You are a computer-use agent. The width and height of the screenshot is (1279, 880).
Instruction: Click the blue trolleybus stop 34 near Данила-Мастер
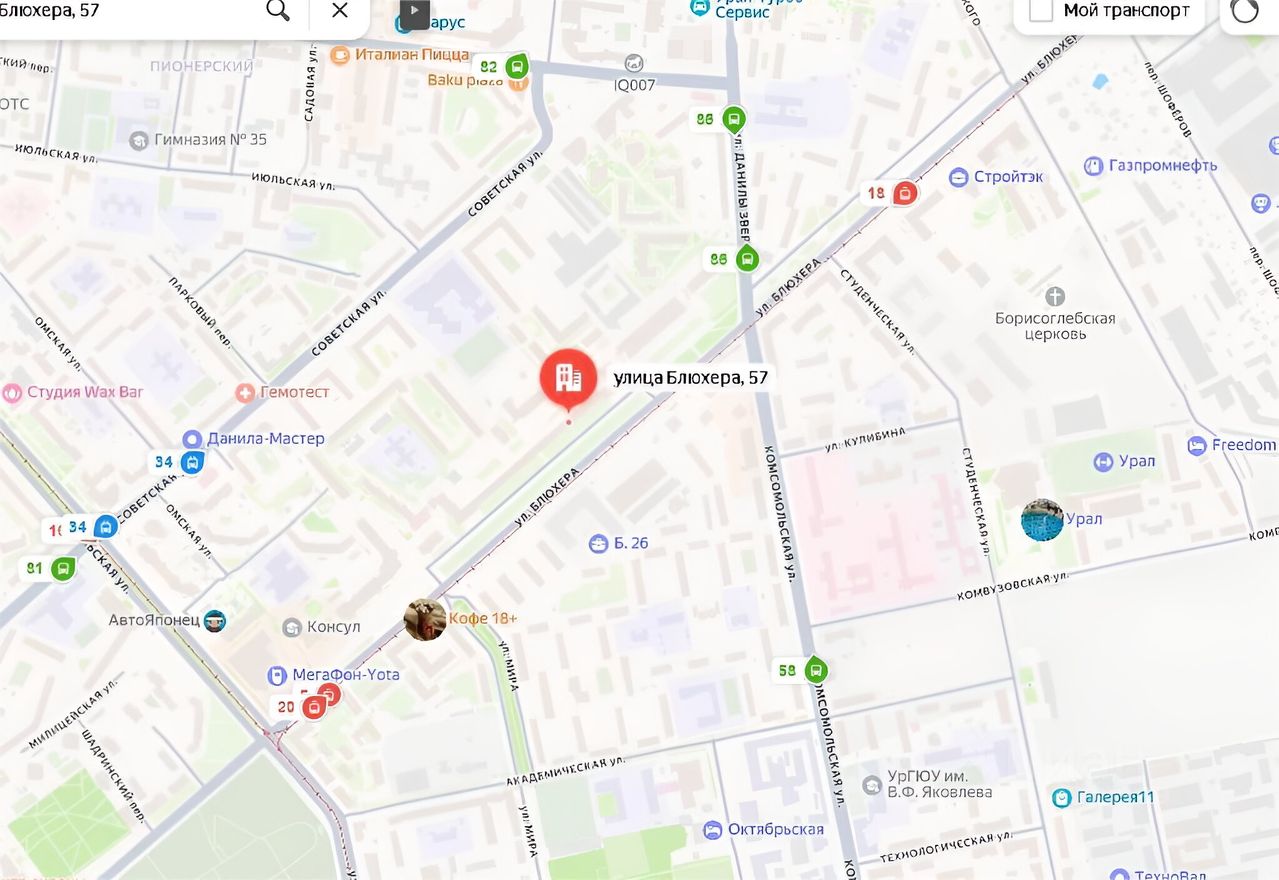click(194, 462)
